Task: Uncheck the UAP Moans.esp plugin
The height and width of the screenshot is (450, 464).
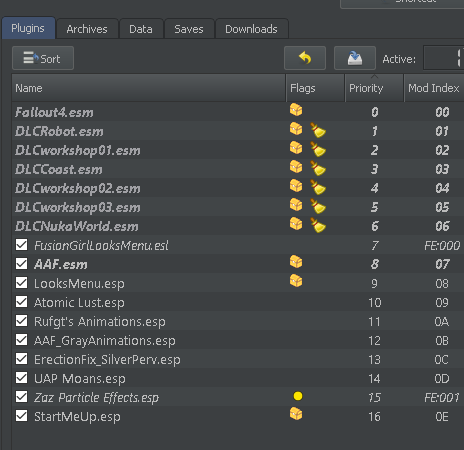Action: pyautogui.click(x=22, y=378)
